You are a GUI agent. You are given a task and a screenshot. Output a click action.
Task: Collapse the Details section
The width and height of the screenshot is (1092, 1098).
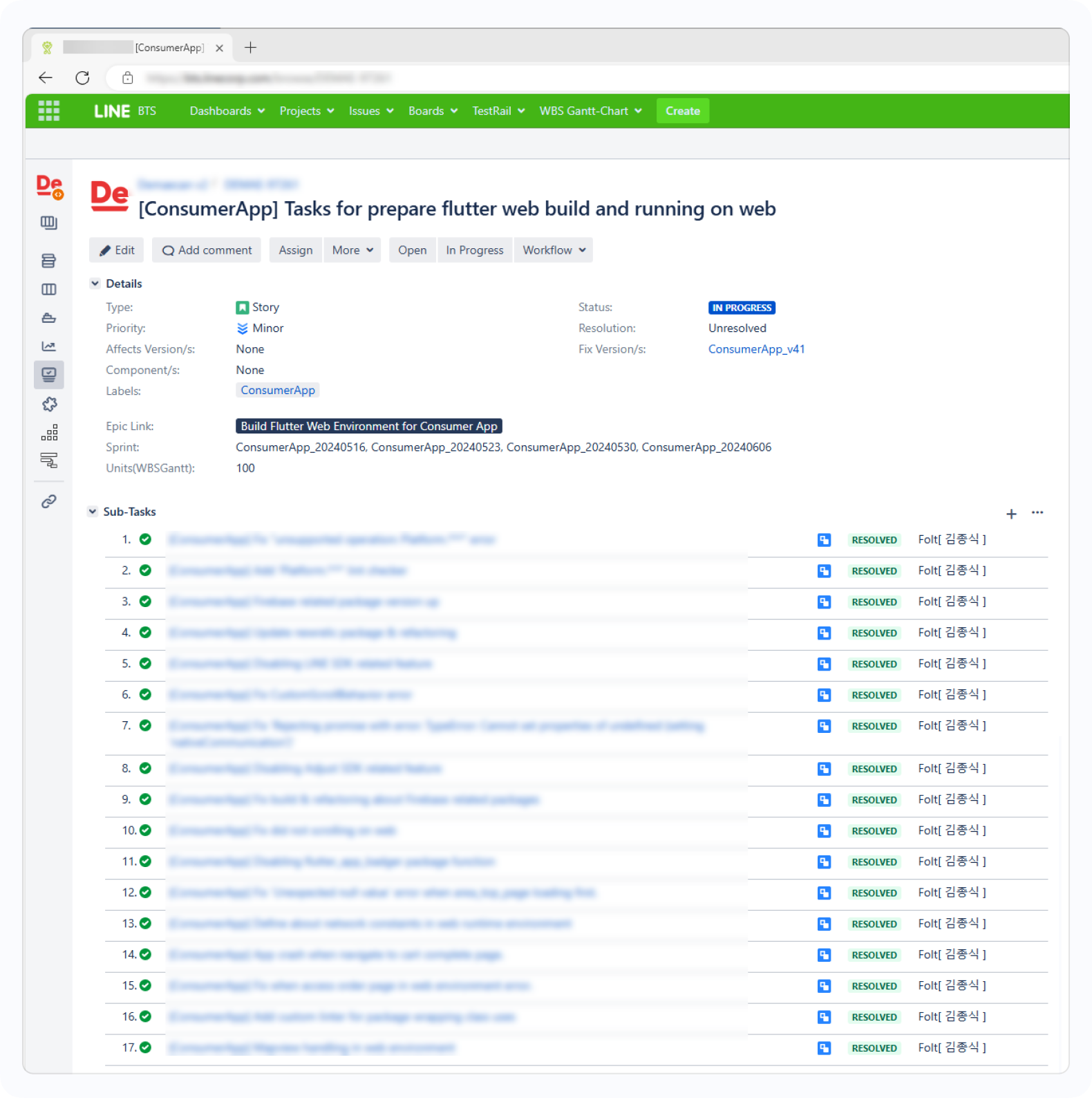(x=95, y=283)
